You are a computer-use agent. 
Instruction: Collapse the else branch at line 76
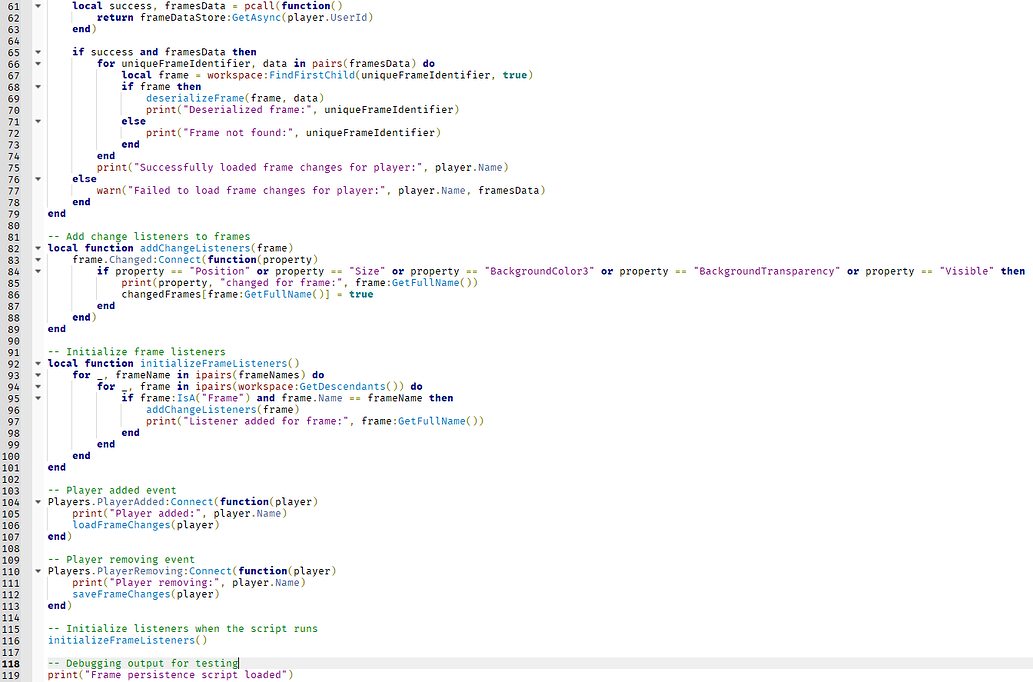click(36, 178)
